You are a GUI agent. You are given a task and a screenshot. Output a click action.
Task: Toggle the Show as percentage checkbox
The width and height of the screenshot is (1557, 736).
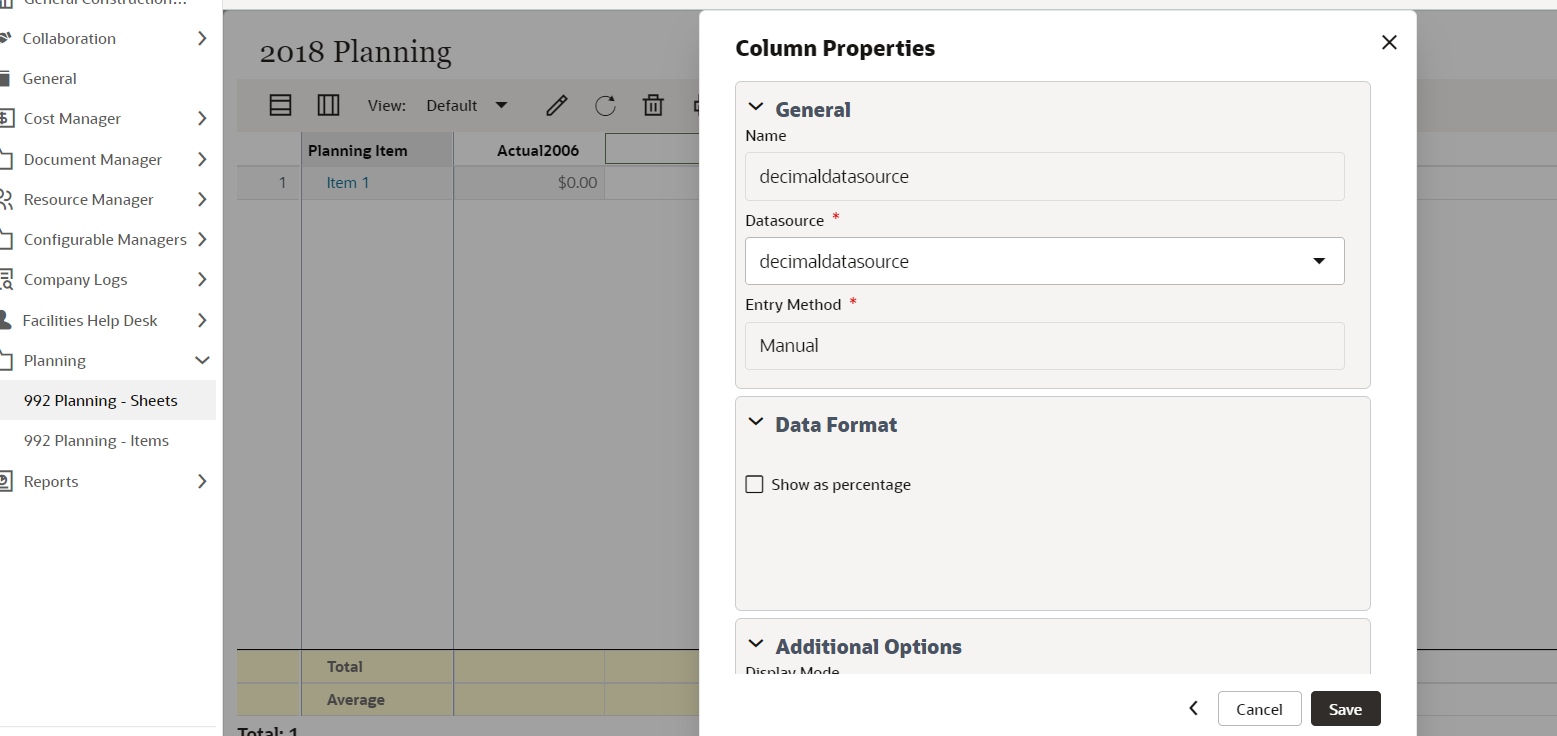(755, 484)
